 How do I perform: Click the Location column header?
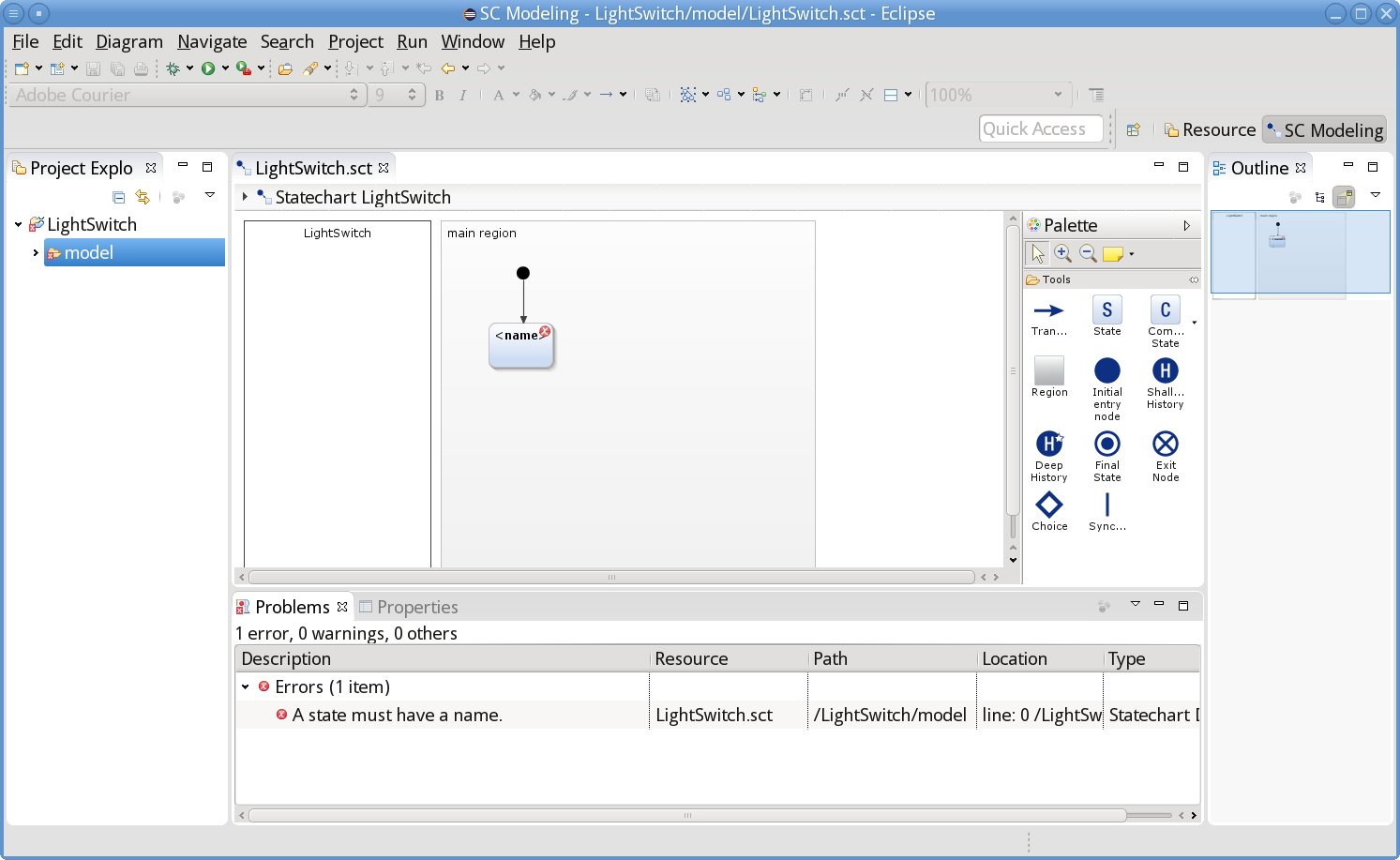tap(1040, 658)
